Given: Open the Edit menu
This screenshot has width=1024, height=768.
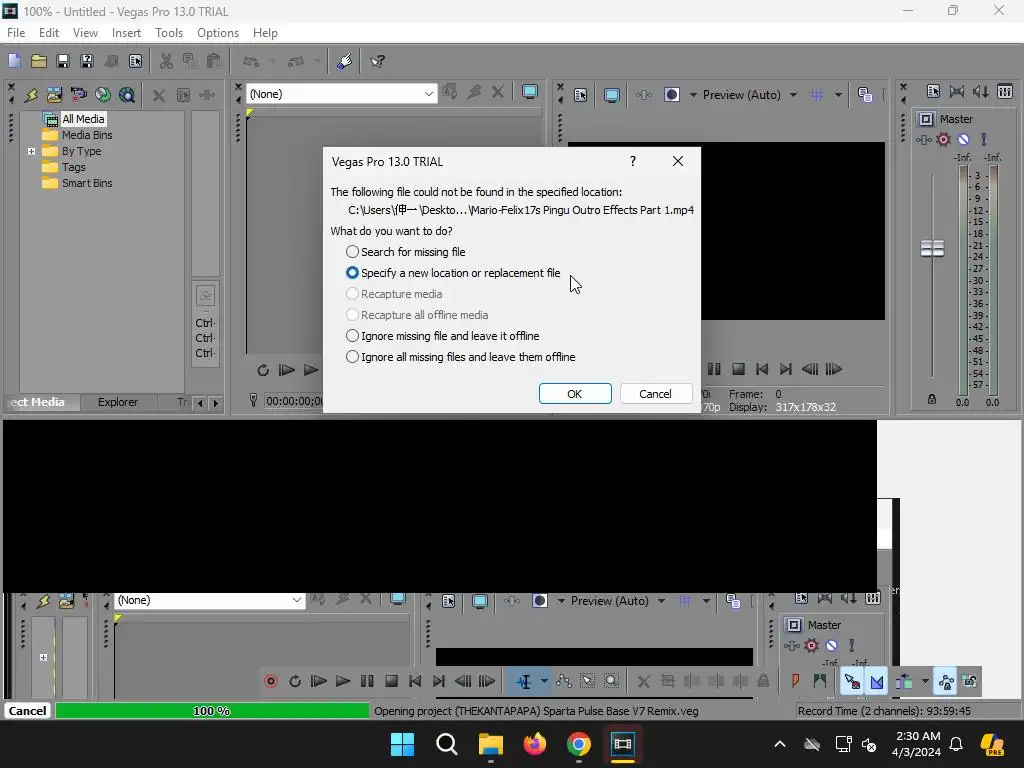Looking at the screenshot, I should click(x=48, y=33).
